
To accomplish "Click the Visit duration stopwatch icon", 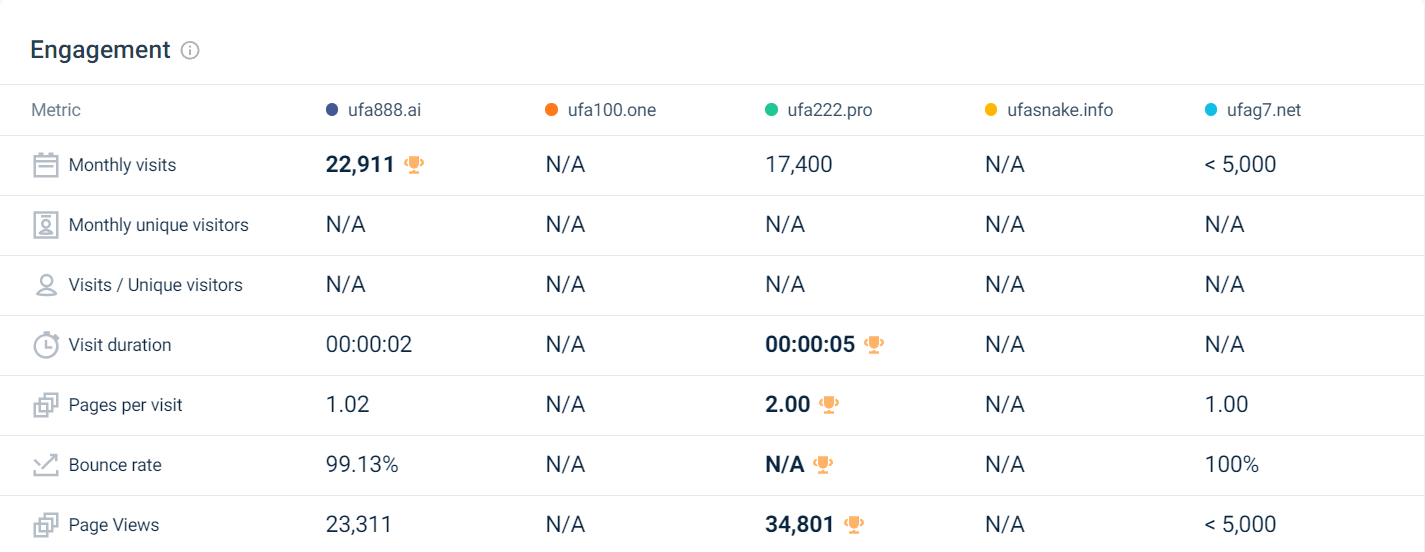I will [46, 345].
